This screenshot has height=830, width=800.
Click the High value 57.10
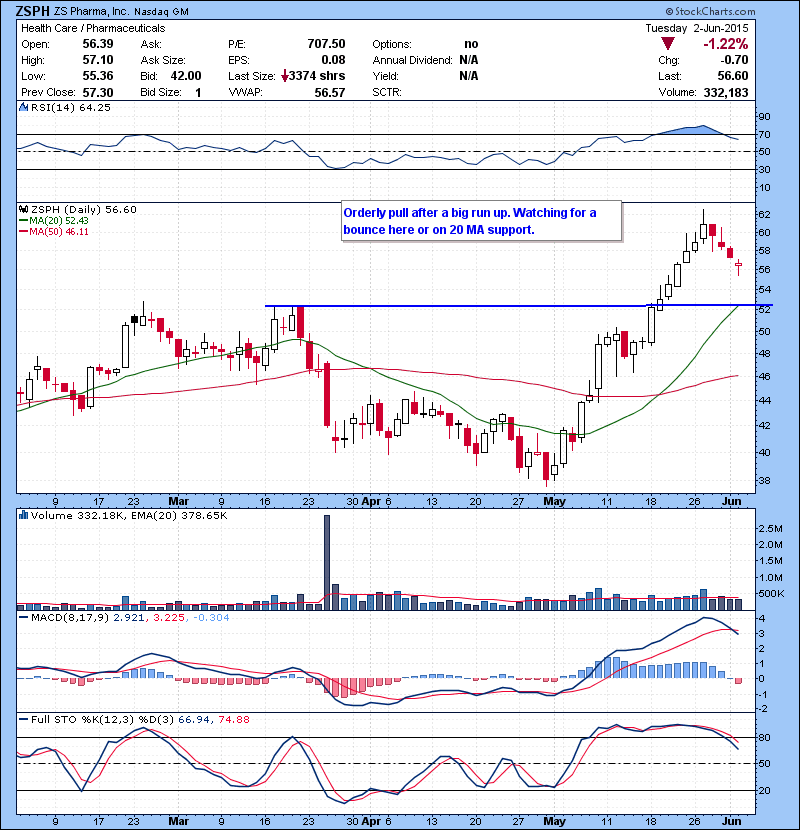click(x=98, y=60)
